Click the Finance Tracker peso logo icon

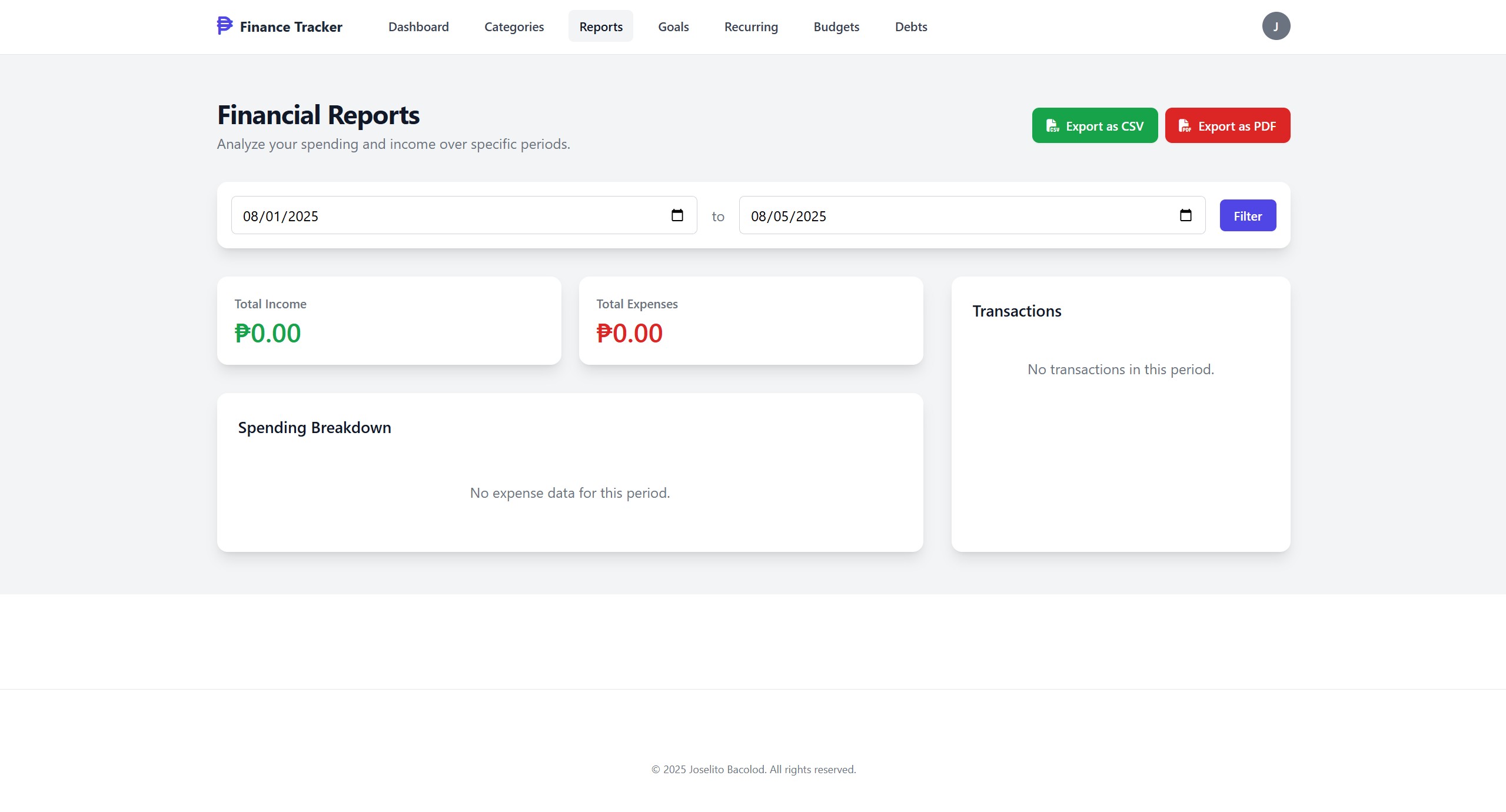[224, 26]
